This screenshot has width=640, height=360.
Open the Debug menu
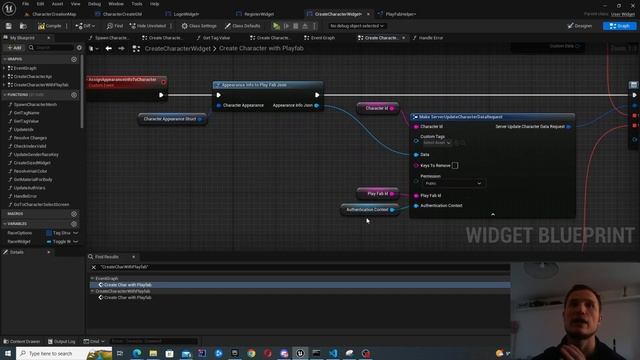tap(94, 4)
